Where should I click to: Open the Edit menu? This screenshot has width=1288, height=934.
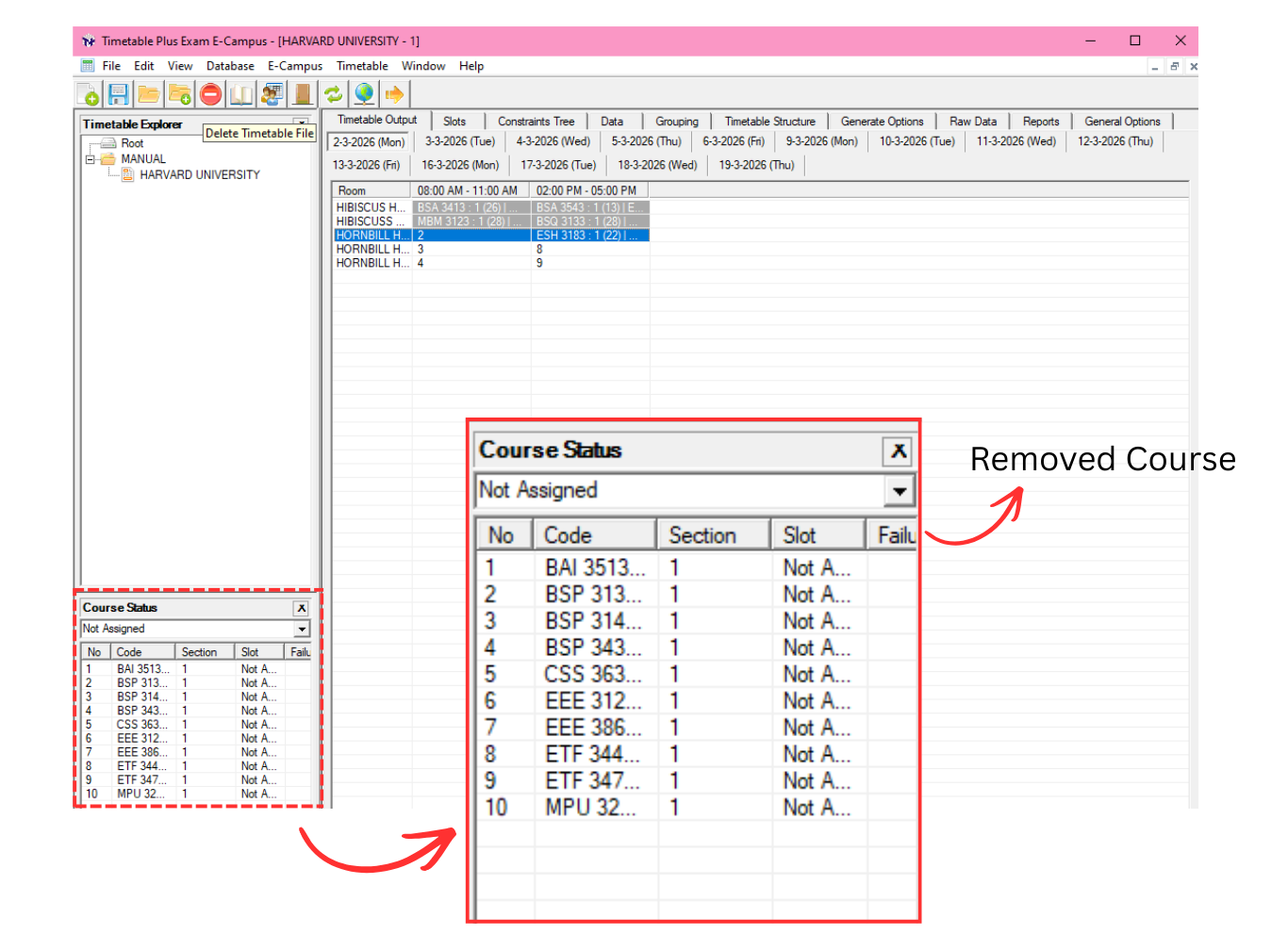pyautogui.click(x=144, y=66)
